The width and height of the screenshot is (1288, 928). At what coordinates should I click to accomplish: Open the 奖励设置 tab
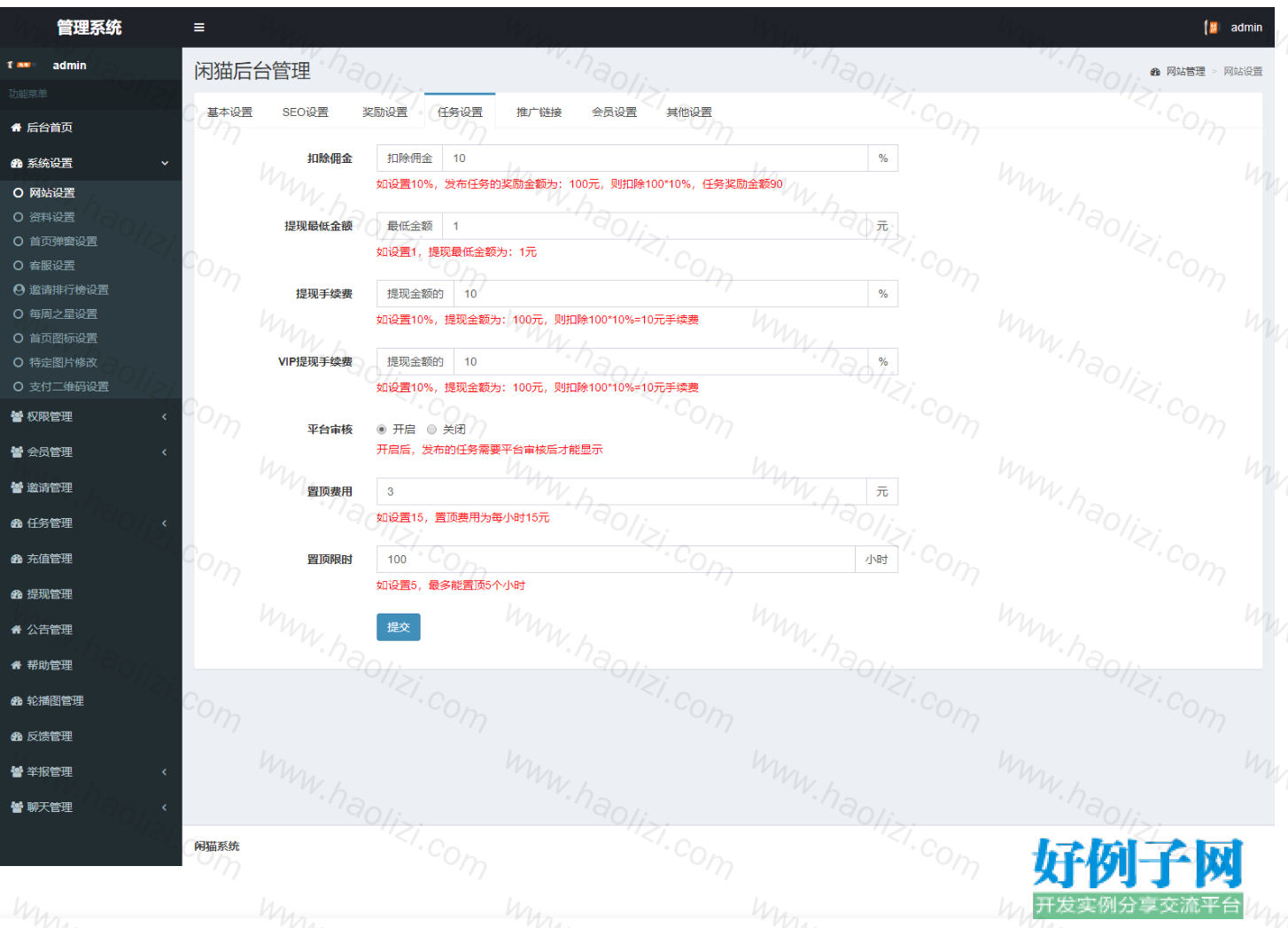tap(384, 112)
